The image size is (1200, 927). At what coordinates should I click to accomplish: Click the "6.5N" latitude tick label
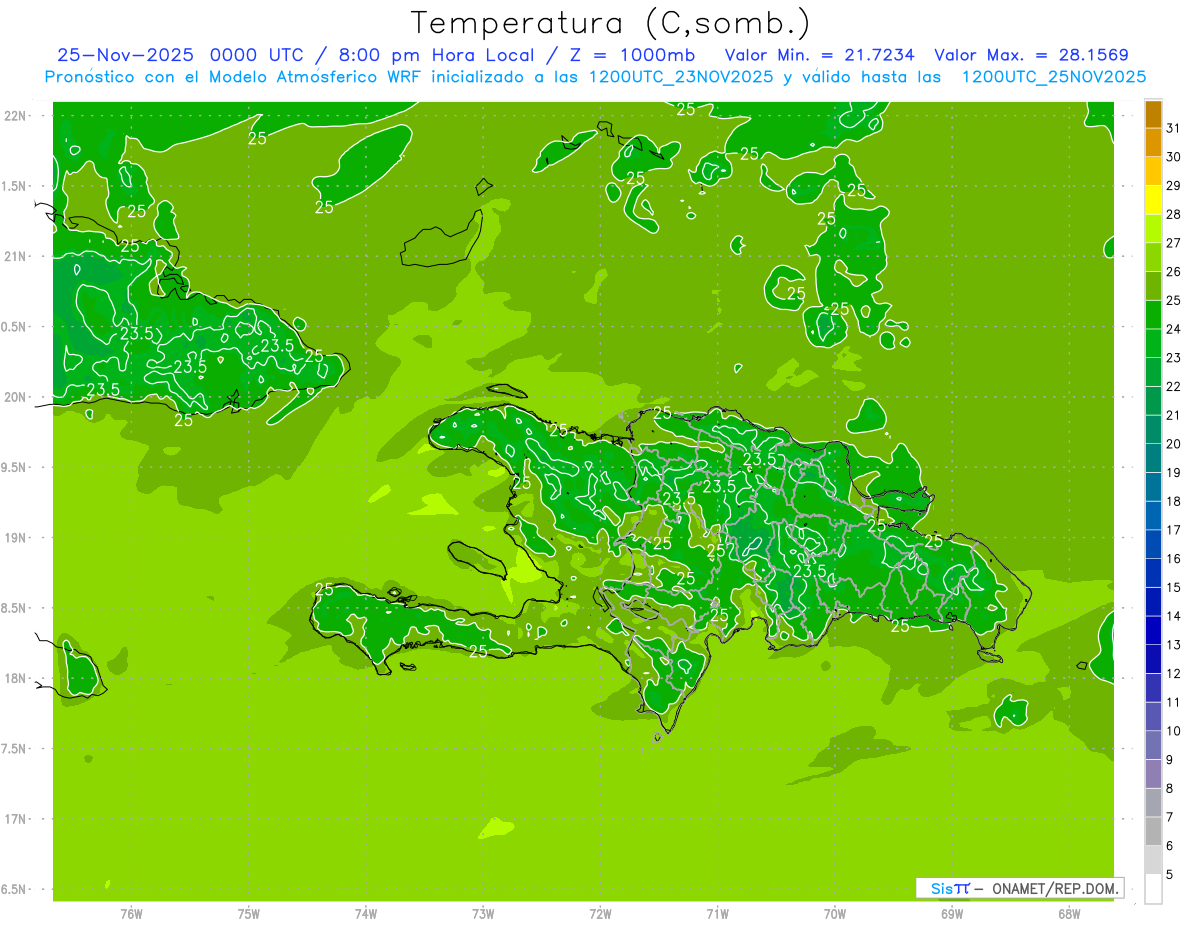coord(14,890)
